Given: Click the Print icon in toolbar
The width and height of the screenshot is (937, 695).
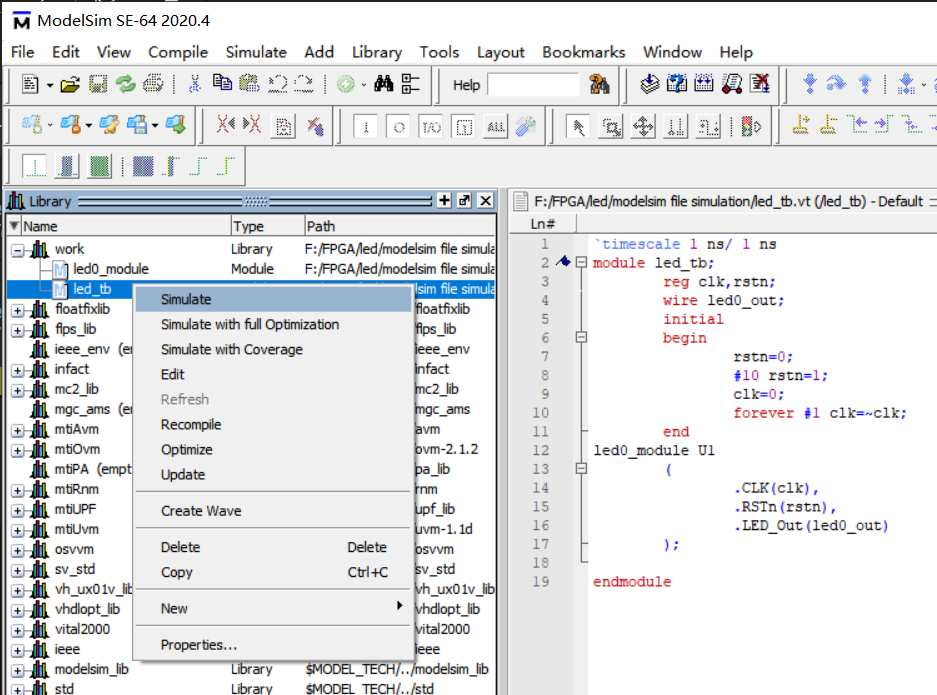Looking at the screenshot, I should pyautogui.click(x=152, y=85).
